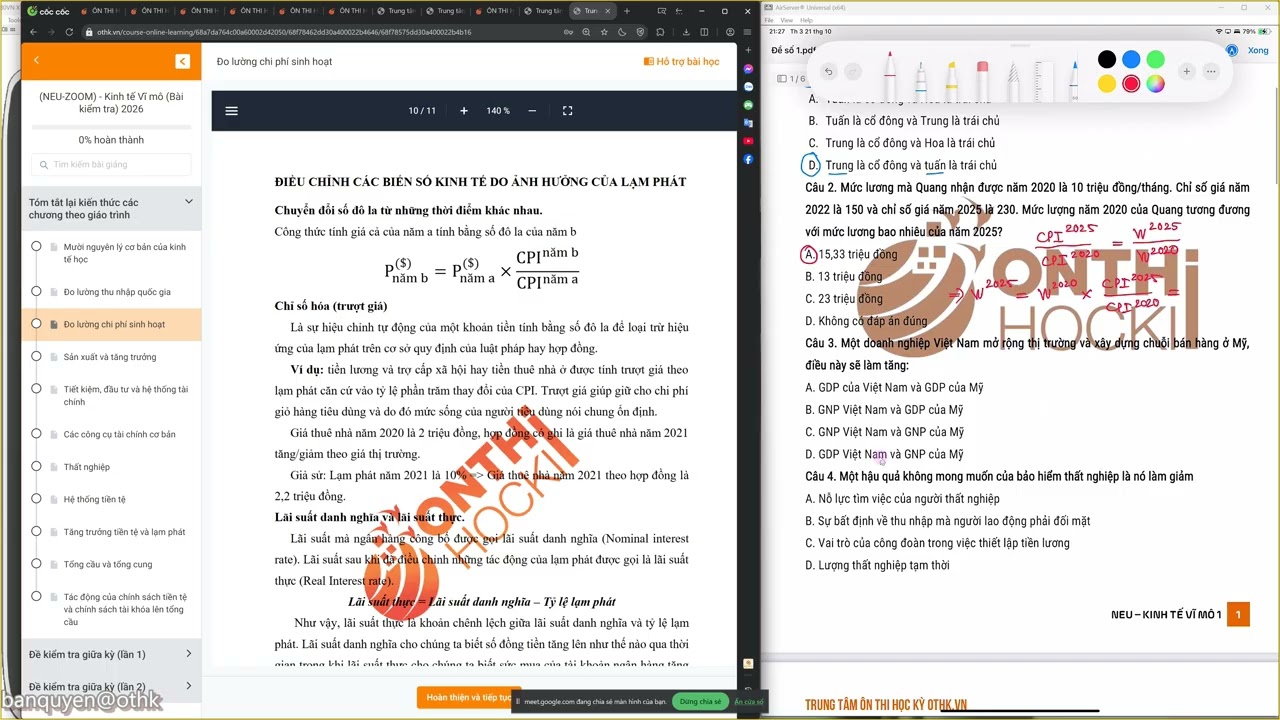Mark 'Đo lường thu nhập quốc gia' circle
This screenshot has height=720, width=1280.
pyautogui.click(x=36, y=291)
